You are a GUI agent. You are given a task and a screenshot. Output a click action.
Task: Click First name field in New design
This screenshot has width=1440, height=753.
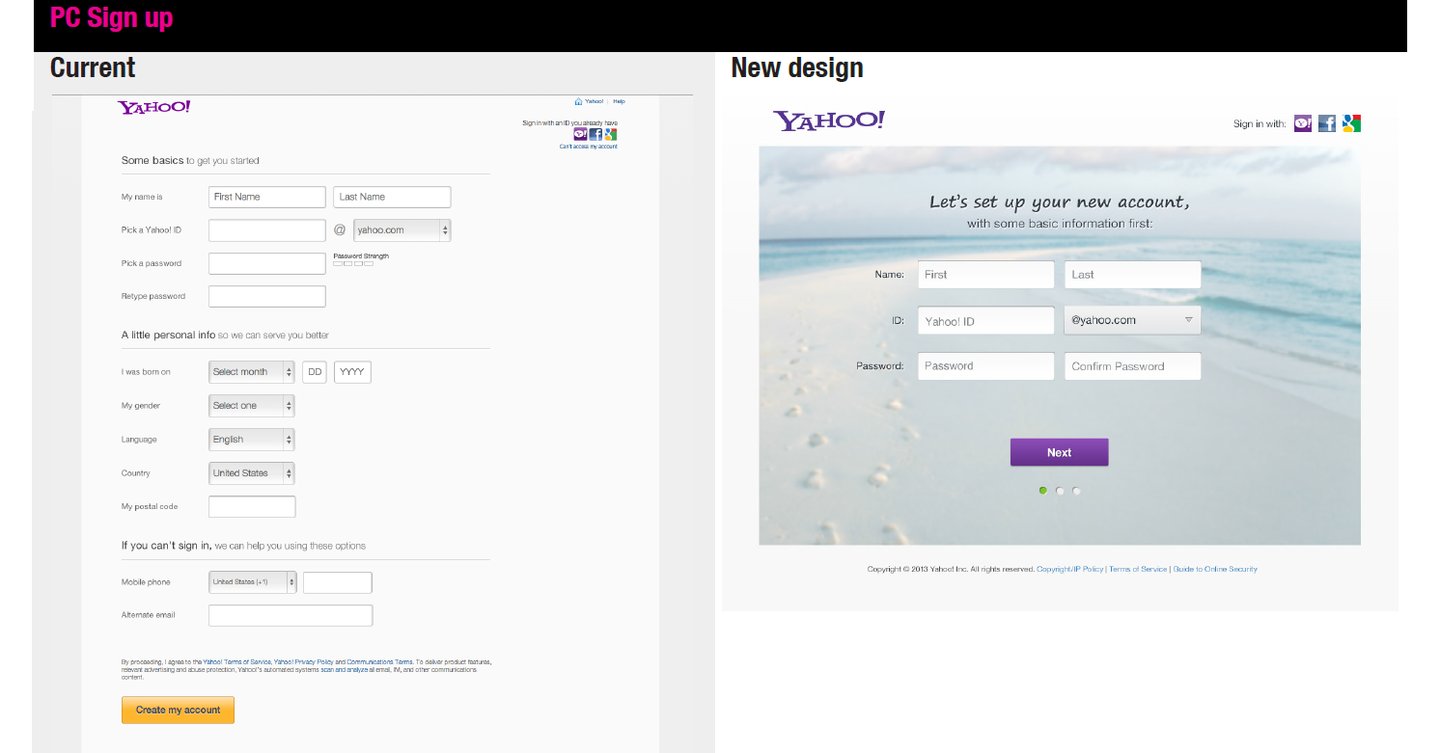[986, 274]
